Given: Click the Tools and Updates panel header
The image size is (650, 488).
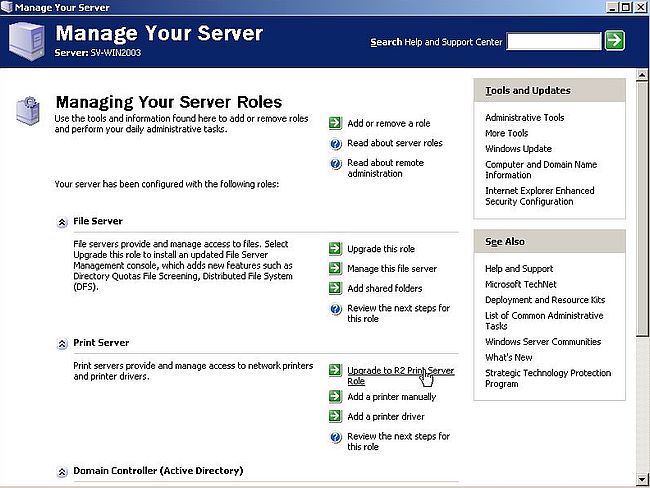Looking at the screenshot, I should click(x=549, y=90).
